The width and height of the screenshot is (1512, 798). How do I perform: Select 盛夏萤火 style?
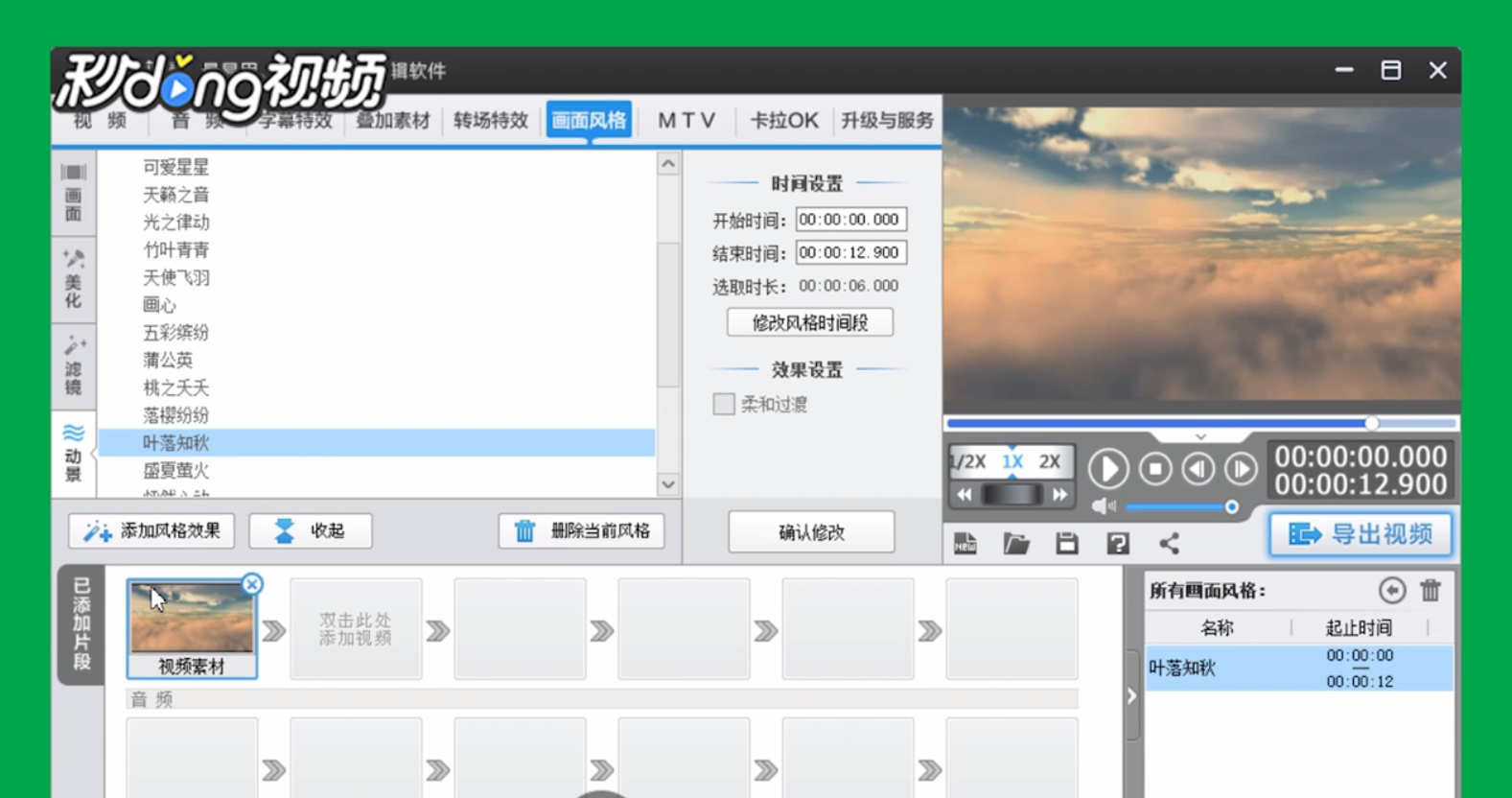point(175,470)
